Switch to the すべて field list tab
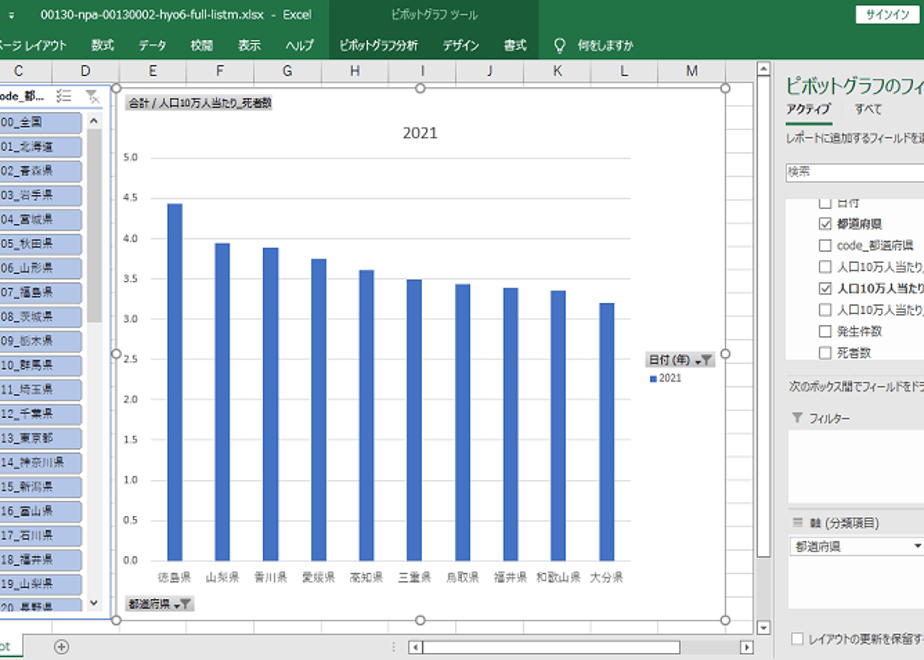 868,109
